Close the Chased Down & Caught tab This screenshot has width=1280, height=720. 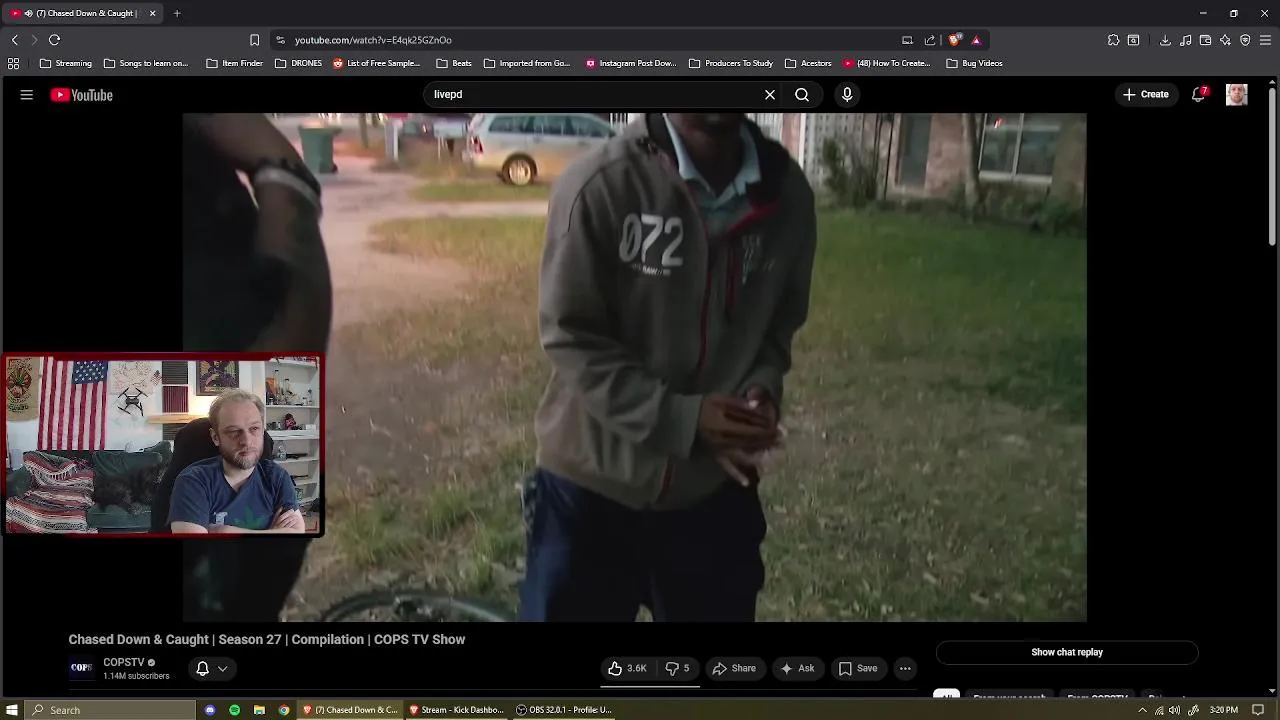(152, 13)
